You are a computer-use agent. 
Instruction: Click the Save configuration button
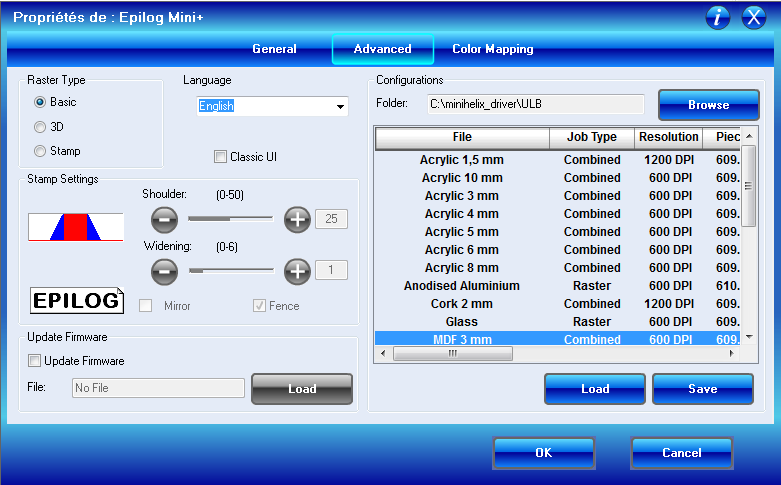[703, 389]
